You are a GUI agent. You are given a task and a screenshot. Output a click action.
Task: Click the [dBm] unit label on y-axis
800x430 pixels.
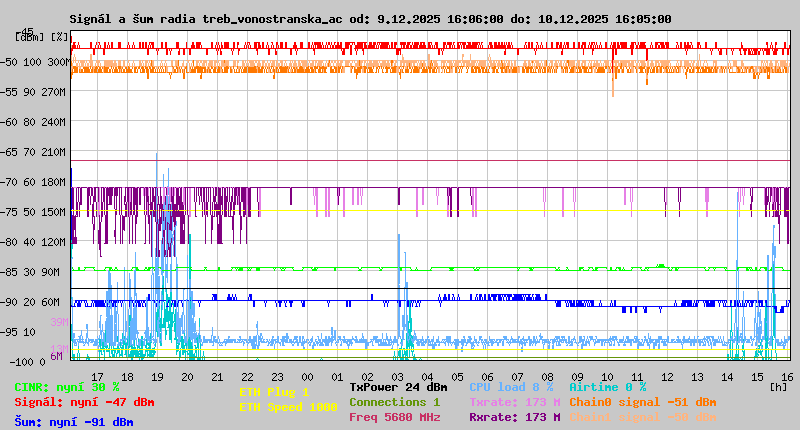coord(29,37)
